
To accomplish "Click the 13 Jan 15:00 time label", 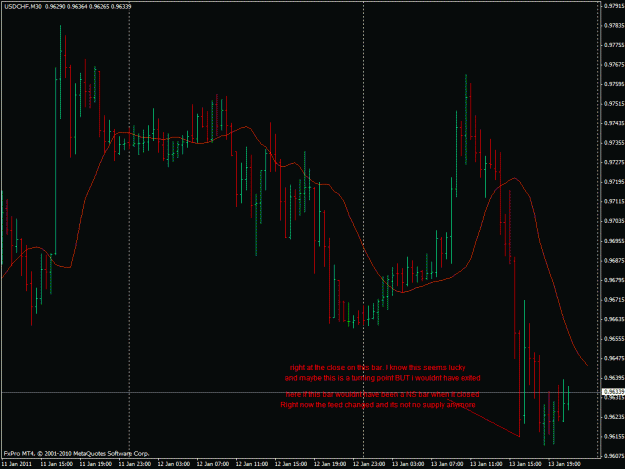I will pyautogui.click(x=525, y=464).
